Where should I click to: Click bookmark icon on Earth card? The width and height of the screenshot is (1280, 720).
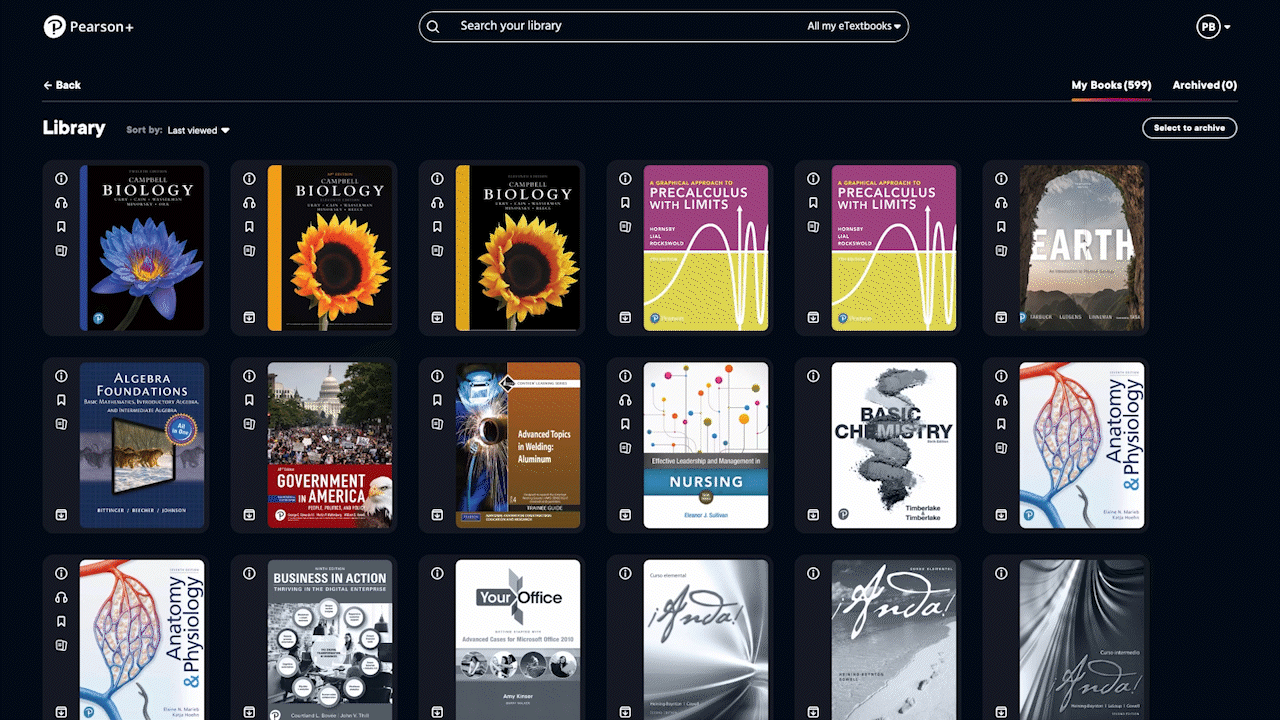click(1001, 227)
